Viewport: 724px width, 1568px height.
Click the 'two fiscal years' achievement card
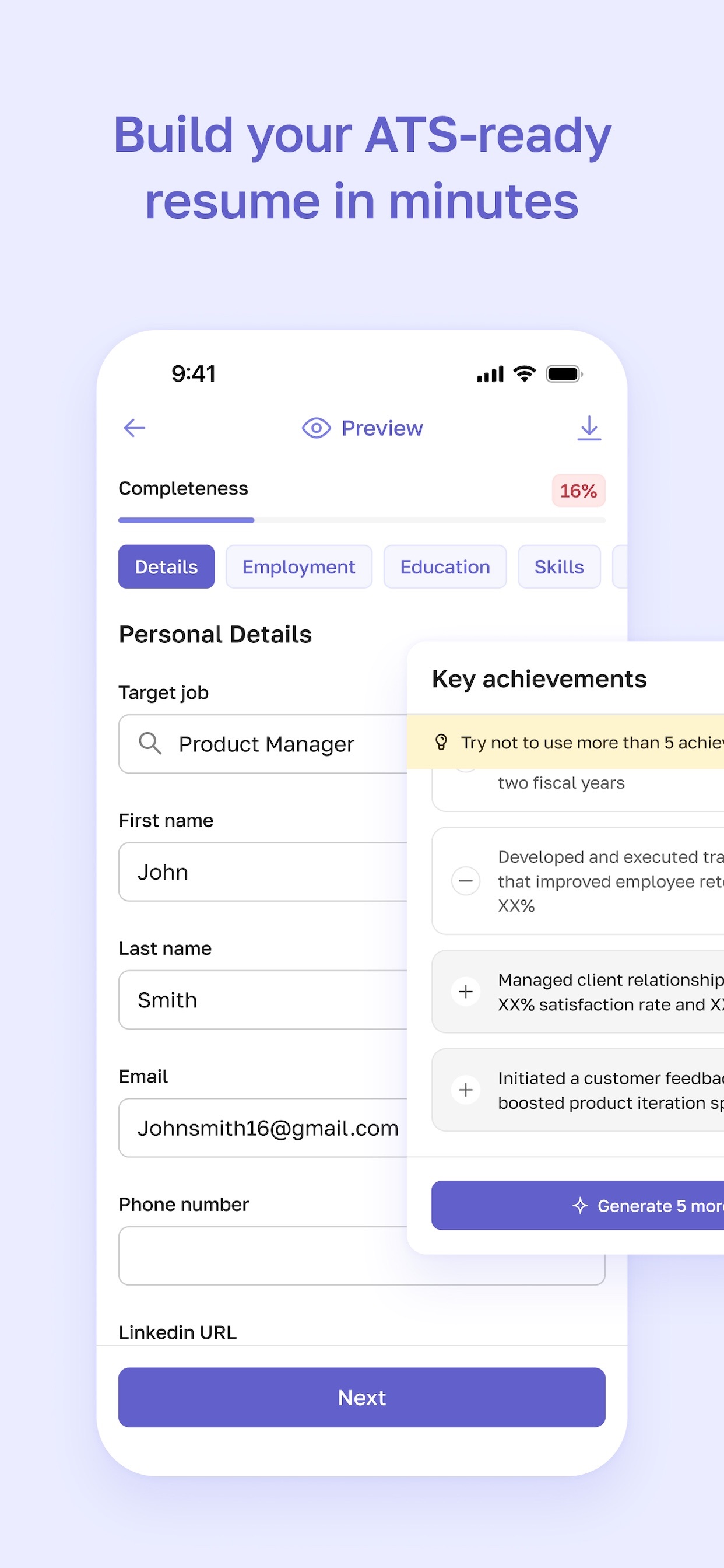tap(577, 789)
